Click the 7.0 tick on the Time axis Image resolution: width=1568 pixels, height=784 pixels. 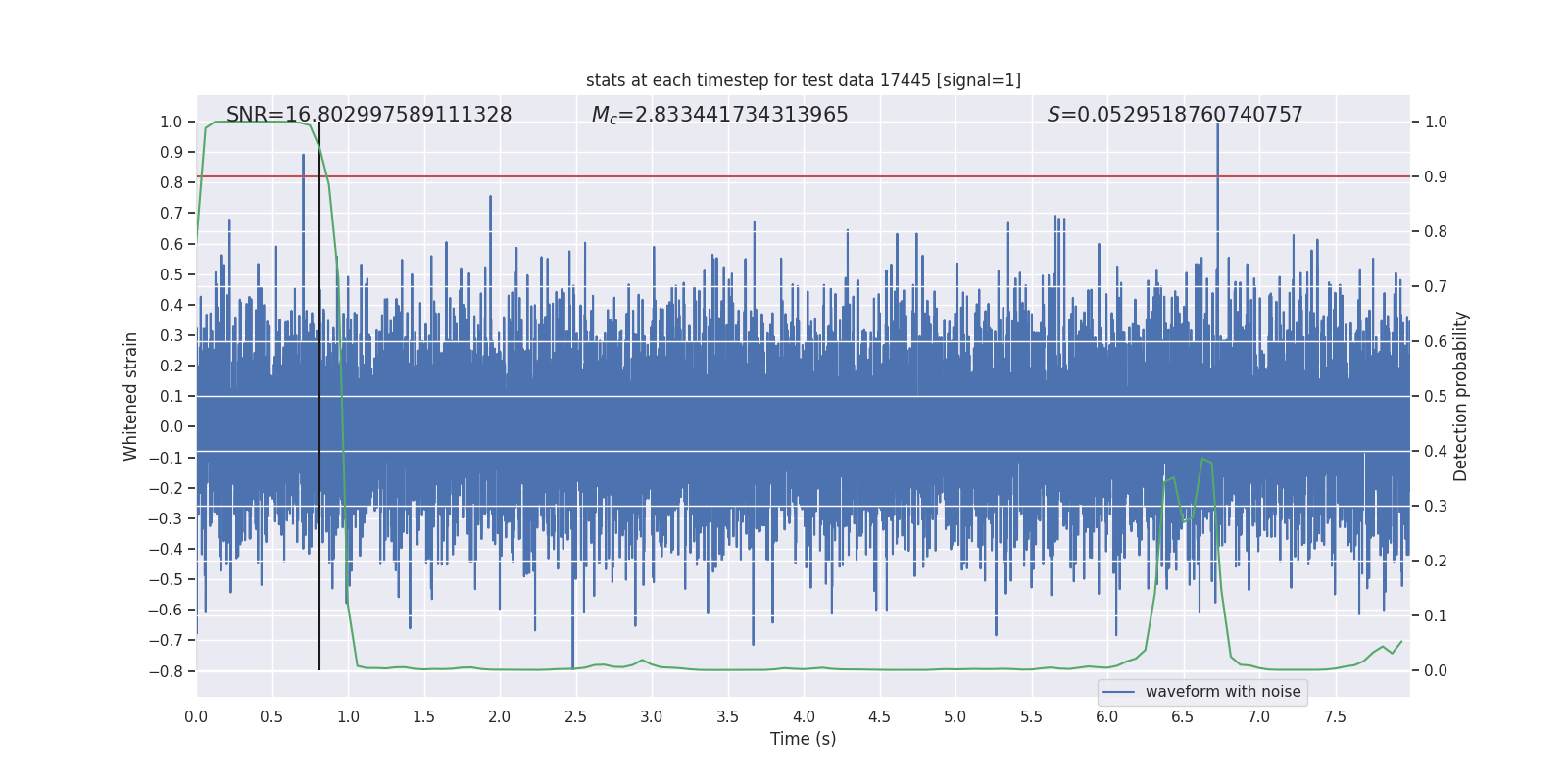pyautogui.click(x=1258, y=716)
